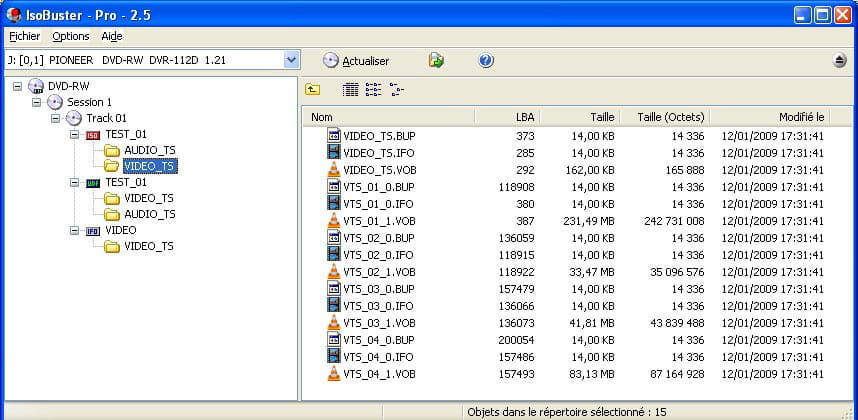Click the VTS_01_0.IFO film icon
858x420 pixels.
coord(334,204)
